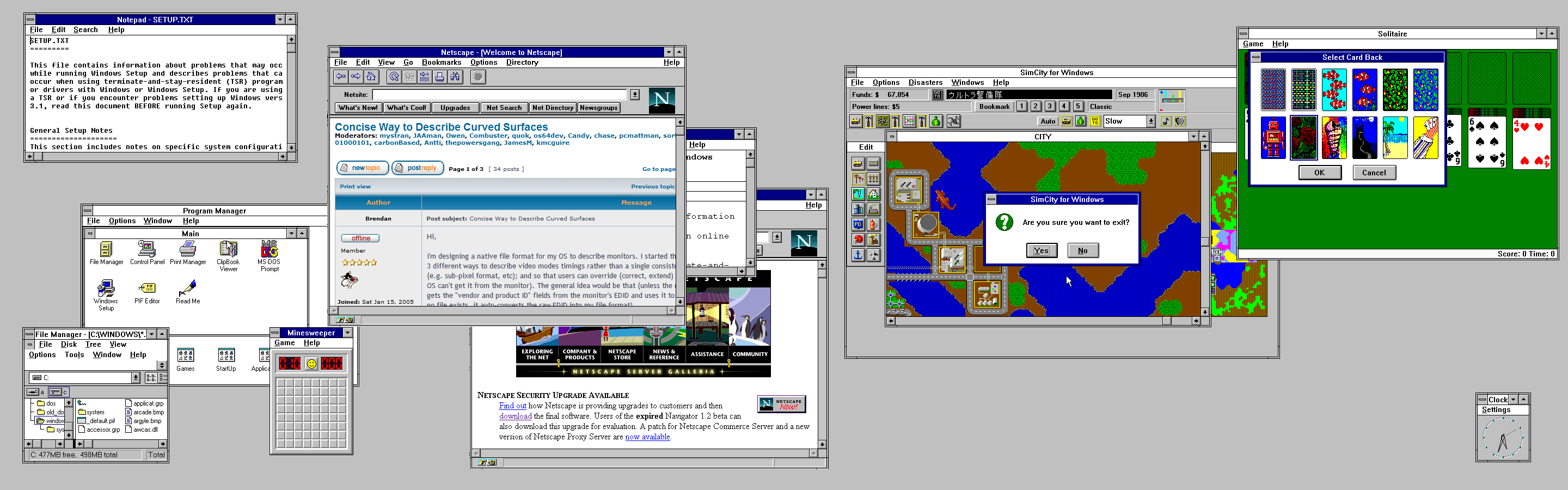Open the Main group control menu box

coord(89,233)
